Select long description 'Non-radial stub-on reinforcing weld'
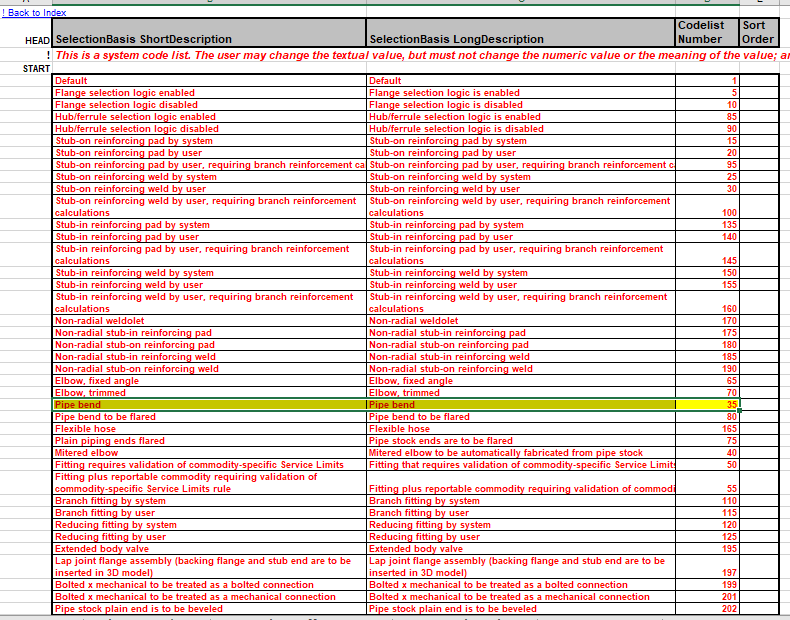This screenshot has height=620, width=790. tap(520, 369)
